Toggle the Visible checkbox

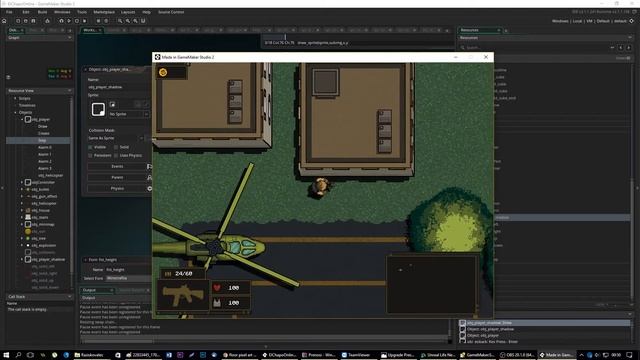pyautogui.click(x=90, y=147)
